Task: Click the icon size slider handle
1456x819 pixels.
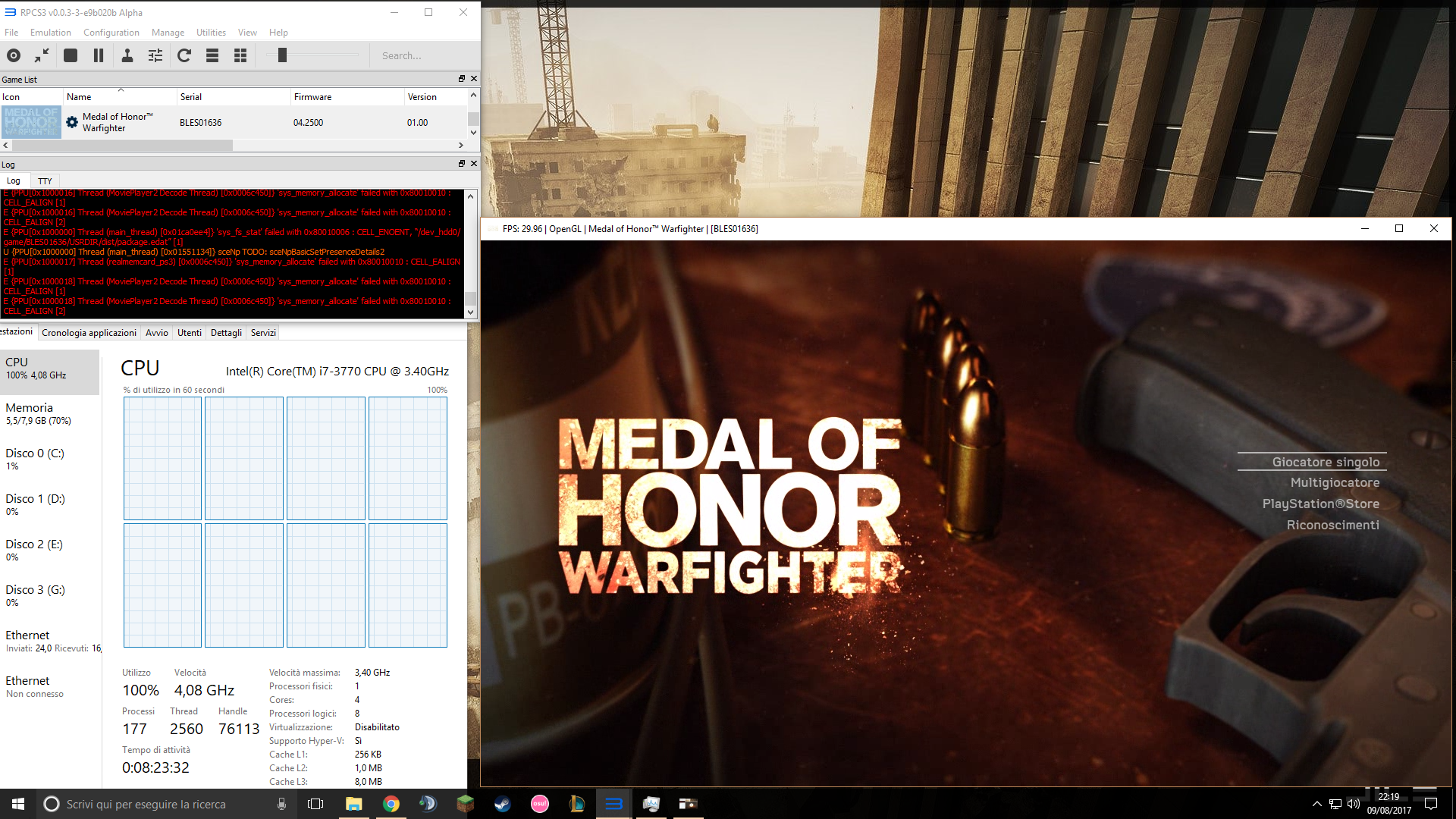Action: coord(282,55)
